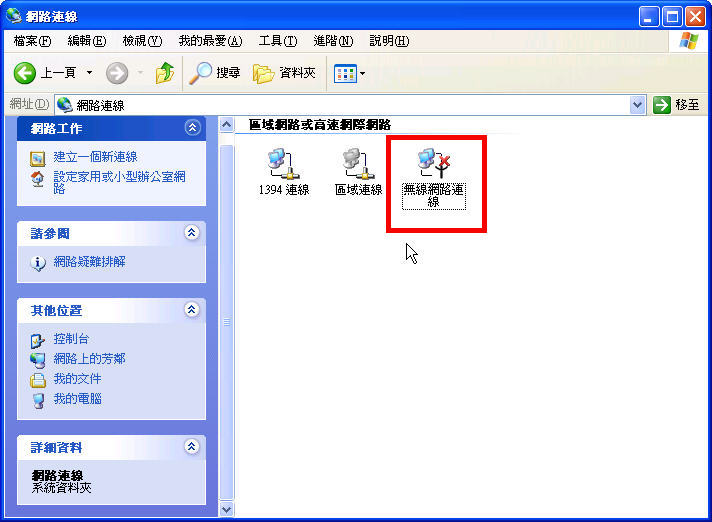Click the up-one-level folder icon
Viewport: 712px width, 522px height.
point(164,73)
